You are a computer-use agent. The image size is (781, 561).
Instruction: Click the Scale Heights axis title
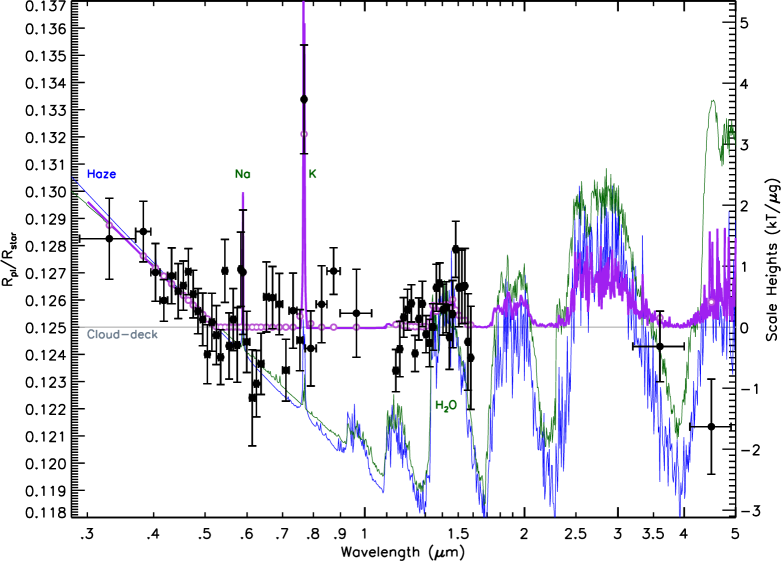773,259
